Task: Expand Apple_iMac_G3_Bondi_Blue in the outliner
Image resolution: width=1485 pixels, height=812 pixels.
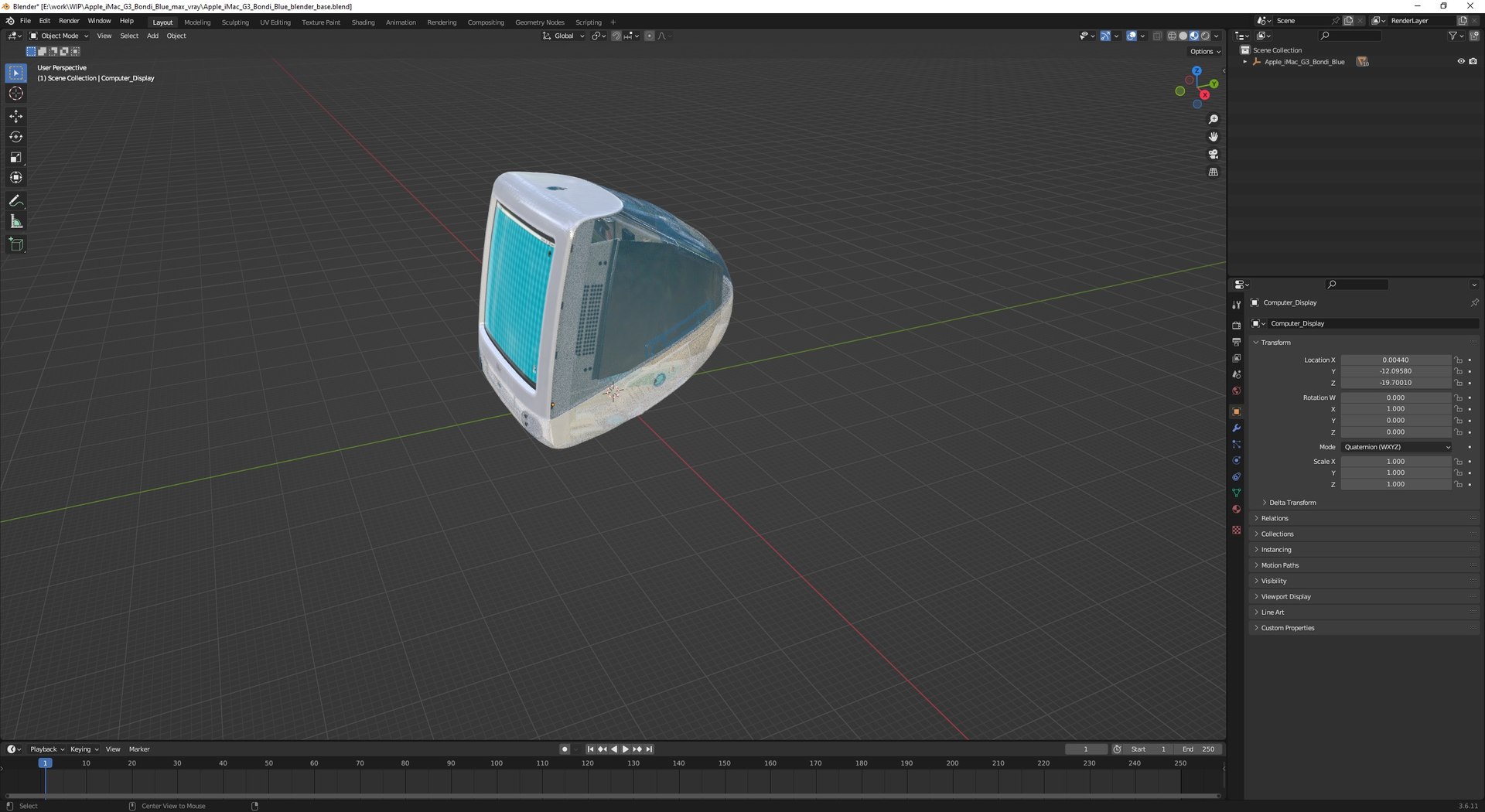Action: tap(1245, 62)
